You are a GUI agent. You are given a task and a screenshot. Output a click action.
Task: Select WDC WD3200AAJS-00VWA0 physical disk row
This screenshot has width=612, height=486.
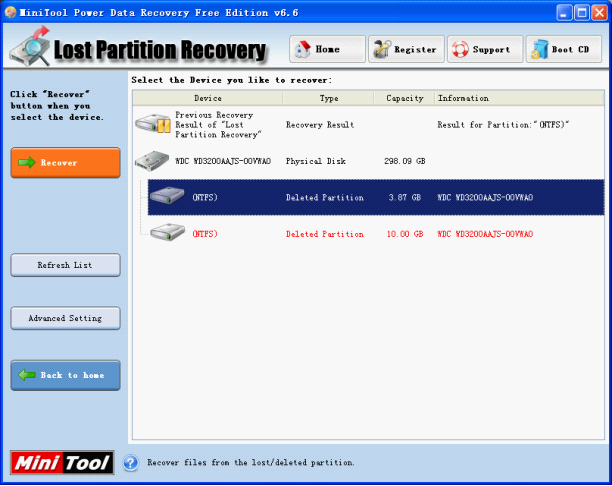click(368, 161)
